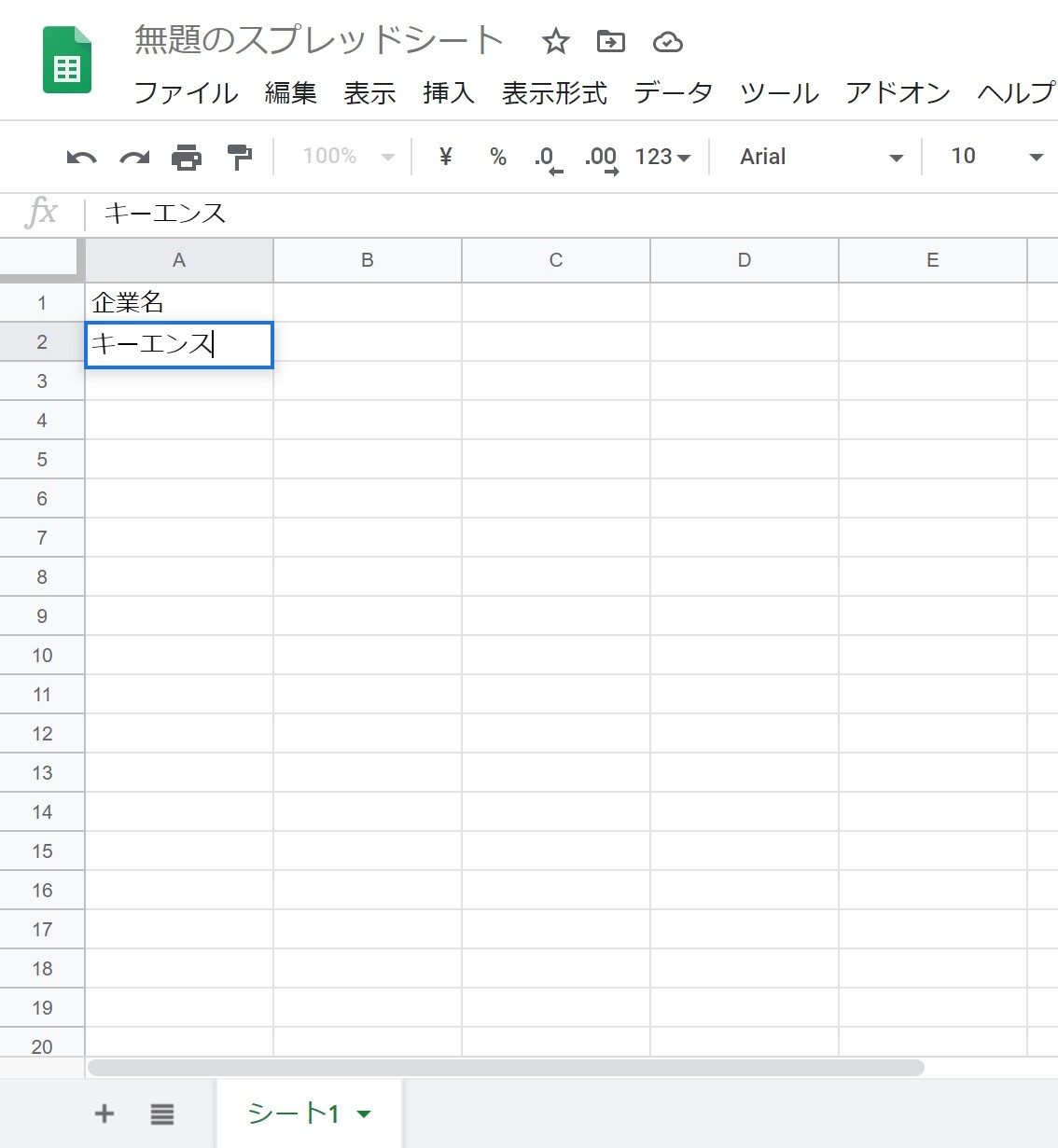Click cell A2 containing キーエンス

(179, 345)
